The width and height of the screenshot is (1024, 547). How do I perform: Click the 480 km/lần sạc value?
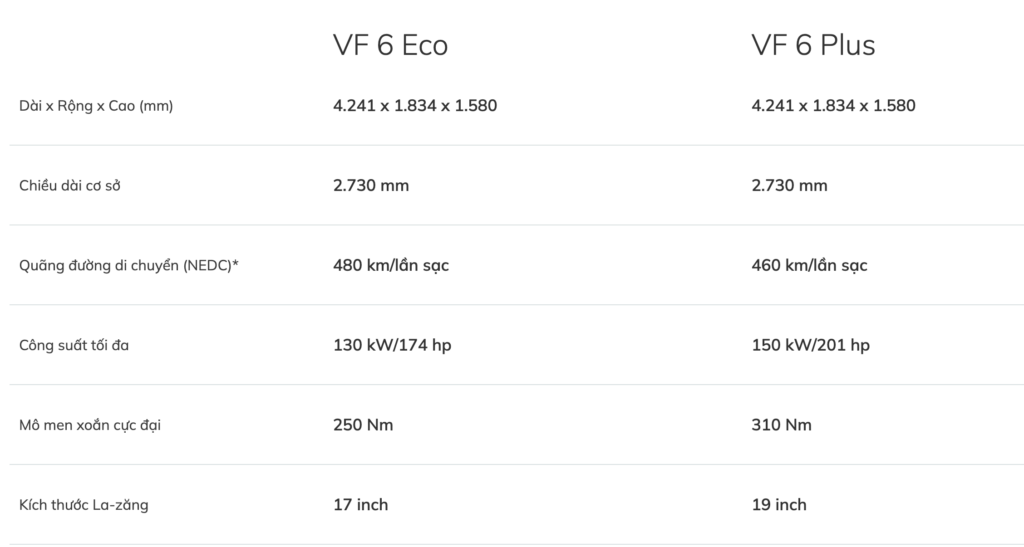coord(391,265)
